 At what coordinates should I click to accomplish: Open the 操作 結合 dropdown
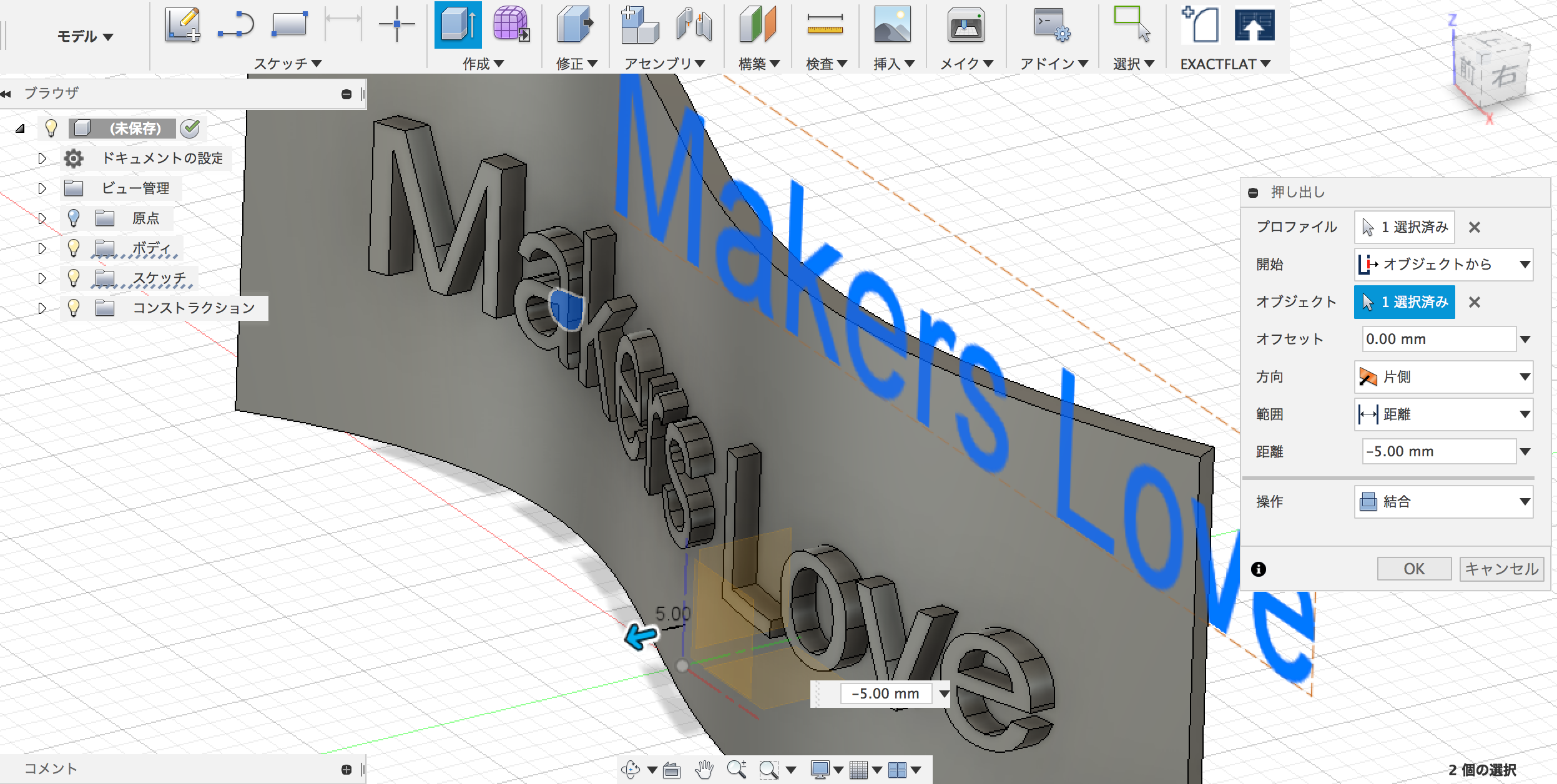1443,502
